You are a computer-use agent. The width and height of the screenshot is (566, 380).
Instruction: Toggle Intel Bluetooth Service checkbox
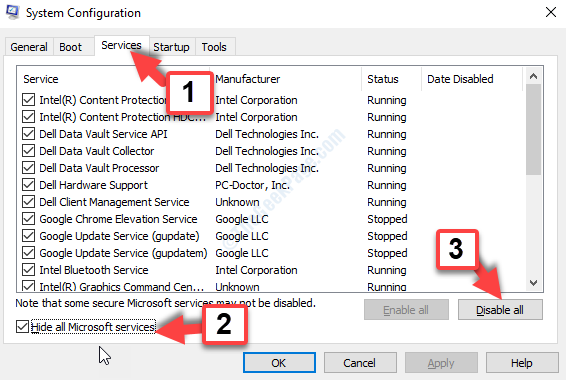(x=29, y=270)
